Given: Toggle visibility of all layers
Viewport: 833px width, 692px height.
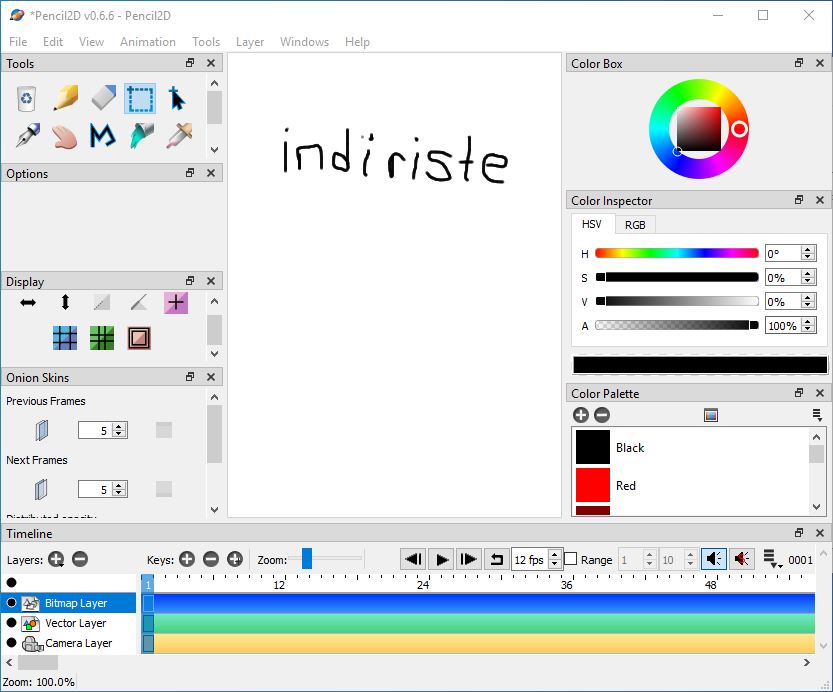Looking at the screenshot, I should tap(11, 583).
